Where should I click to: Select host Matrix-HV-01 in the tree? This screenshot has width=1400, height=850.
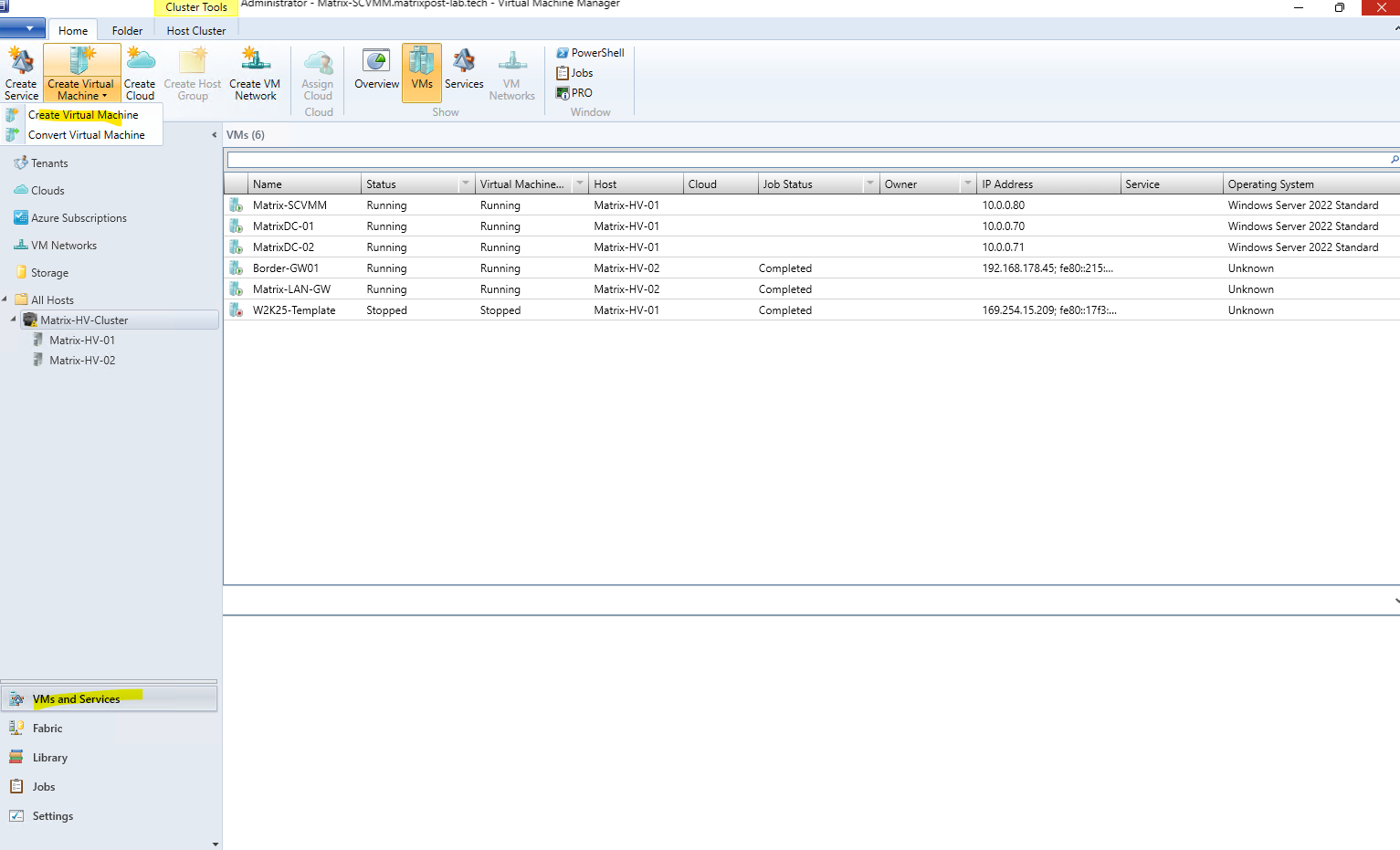coord(82,341)
